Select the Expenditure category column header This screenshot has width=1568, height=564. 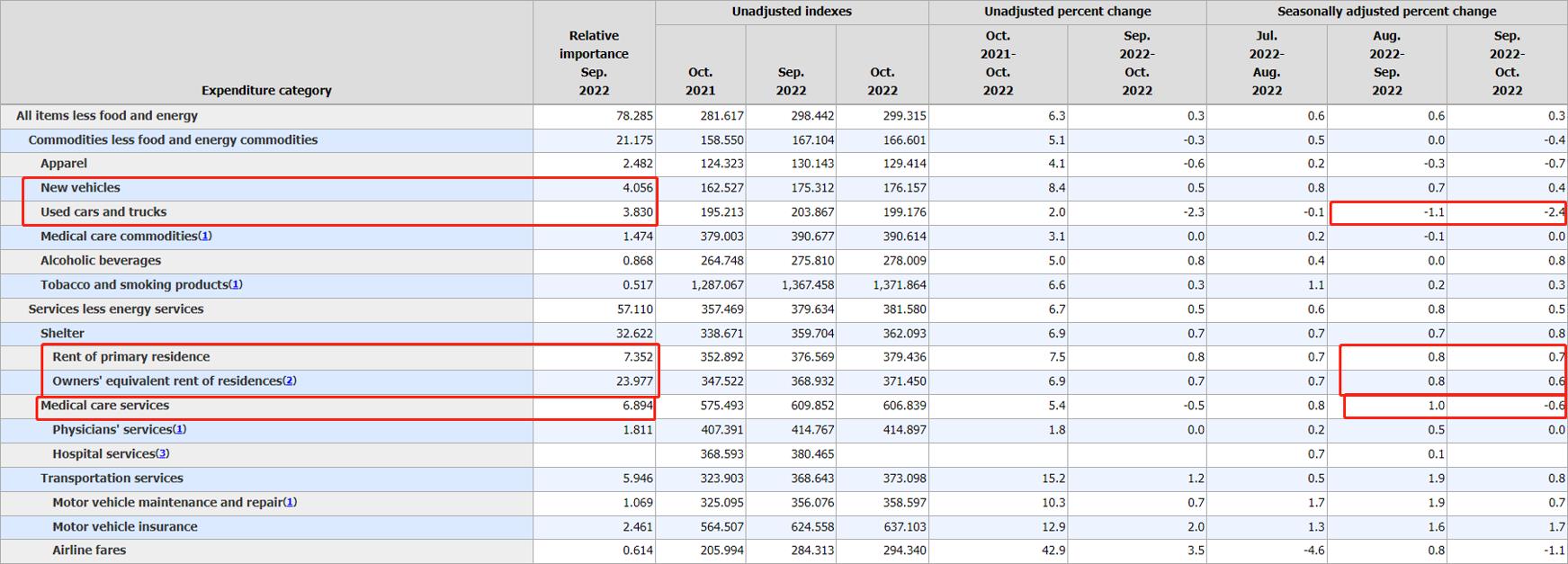[x=266, y=90]
